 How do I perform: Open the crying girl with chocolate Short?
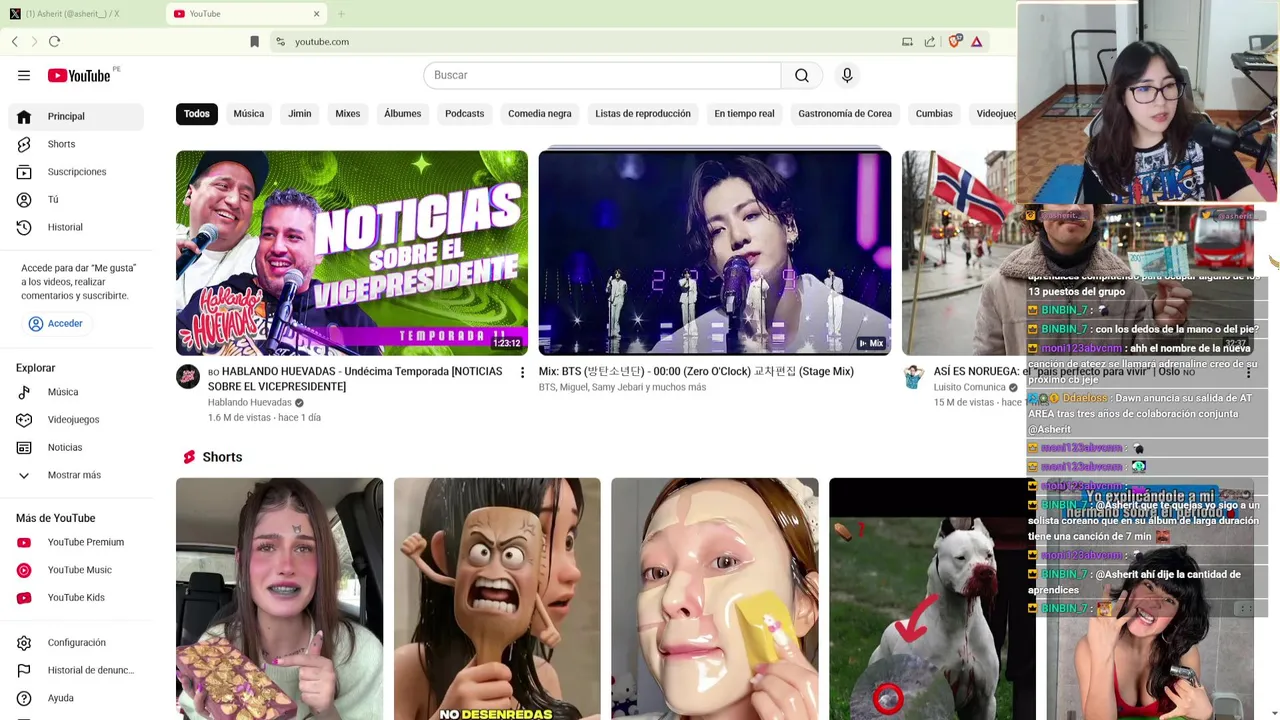[x=279, y=599]
